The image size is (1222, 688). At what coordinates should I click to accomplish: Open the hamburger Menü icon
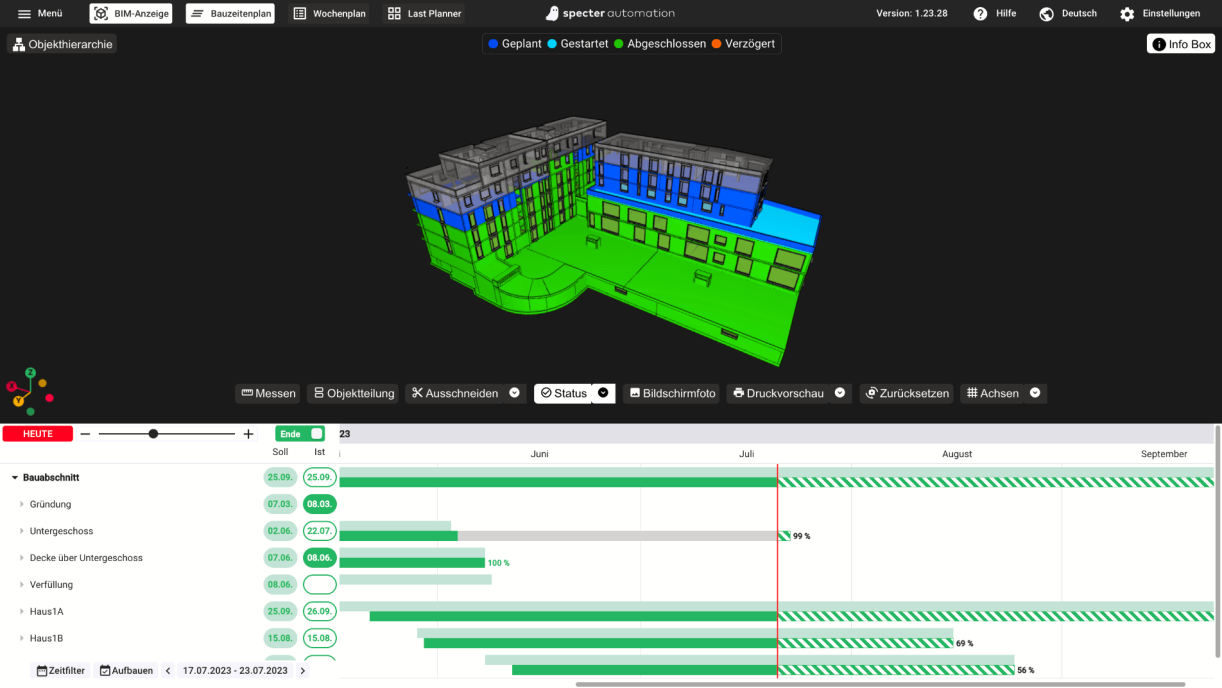coord(25,14)
